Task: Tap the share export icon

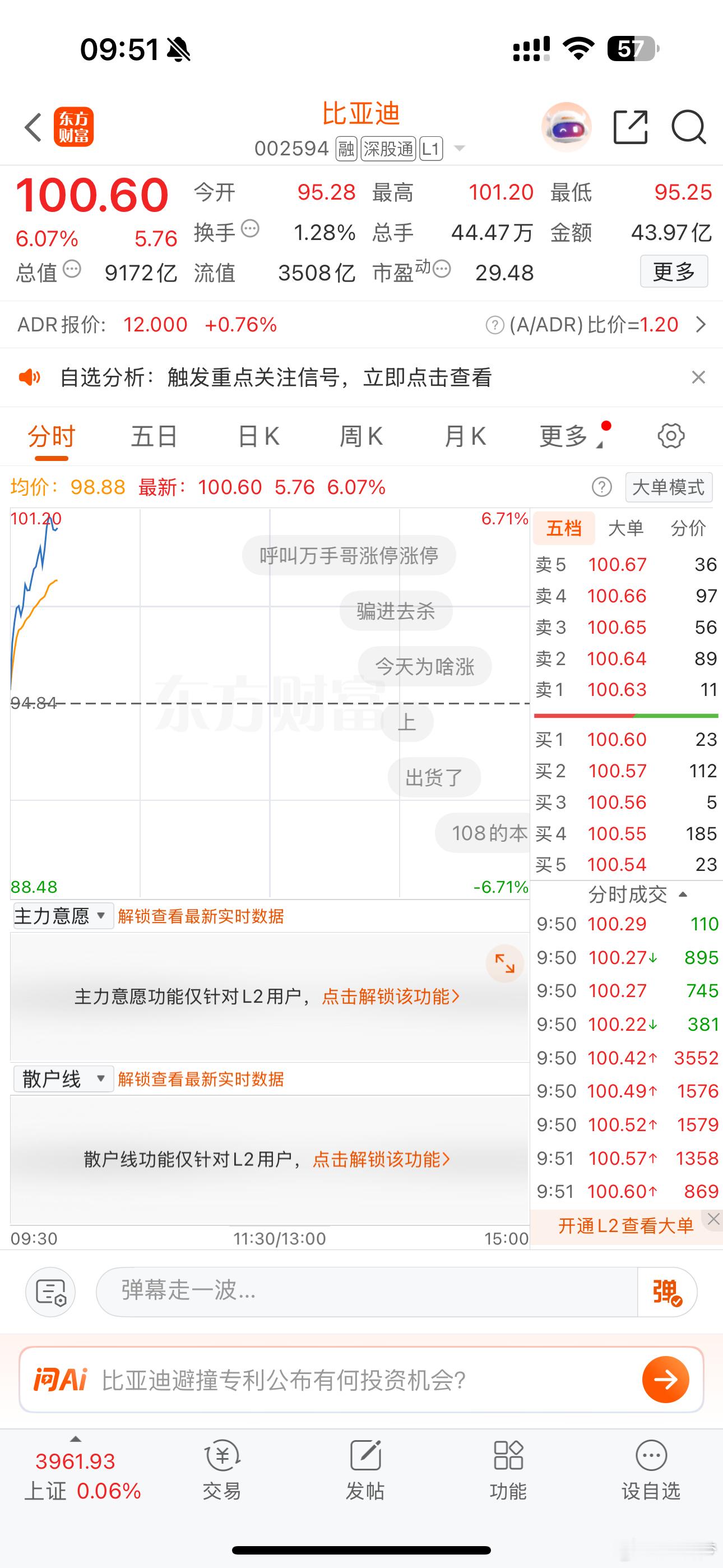Action: (630, 127)
